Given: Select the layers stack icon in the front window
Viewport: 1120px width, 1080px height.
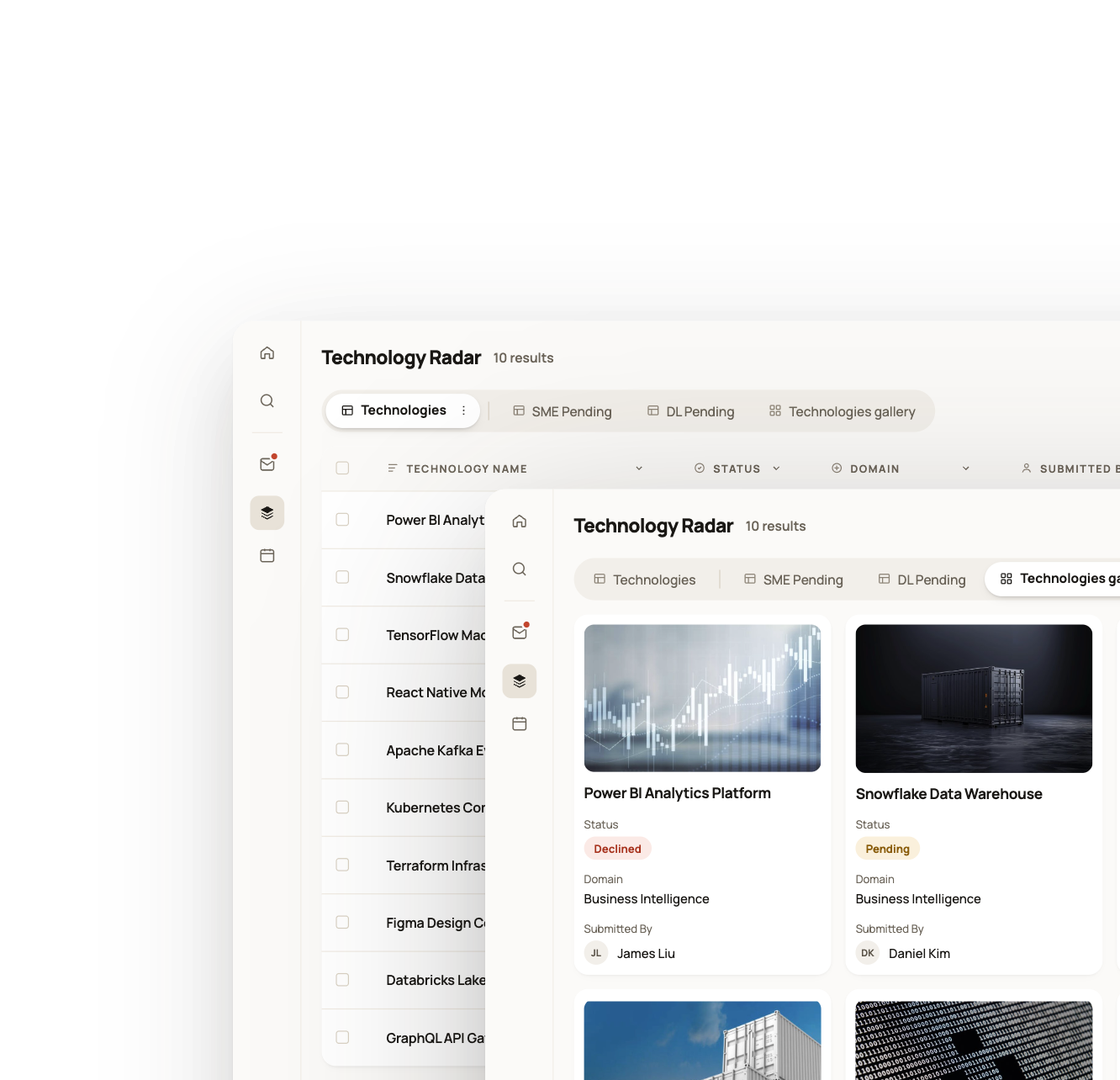Looking at the screenshot, I should 520,681.
